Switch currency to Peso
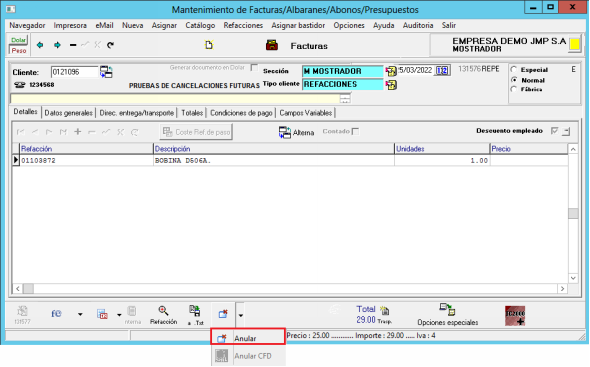Image resolution: width=590 pixels, height=367 pixels. point(18,50)
